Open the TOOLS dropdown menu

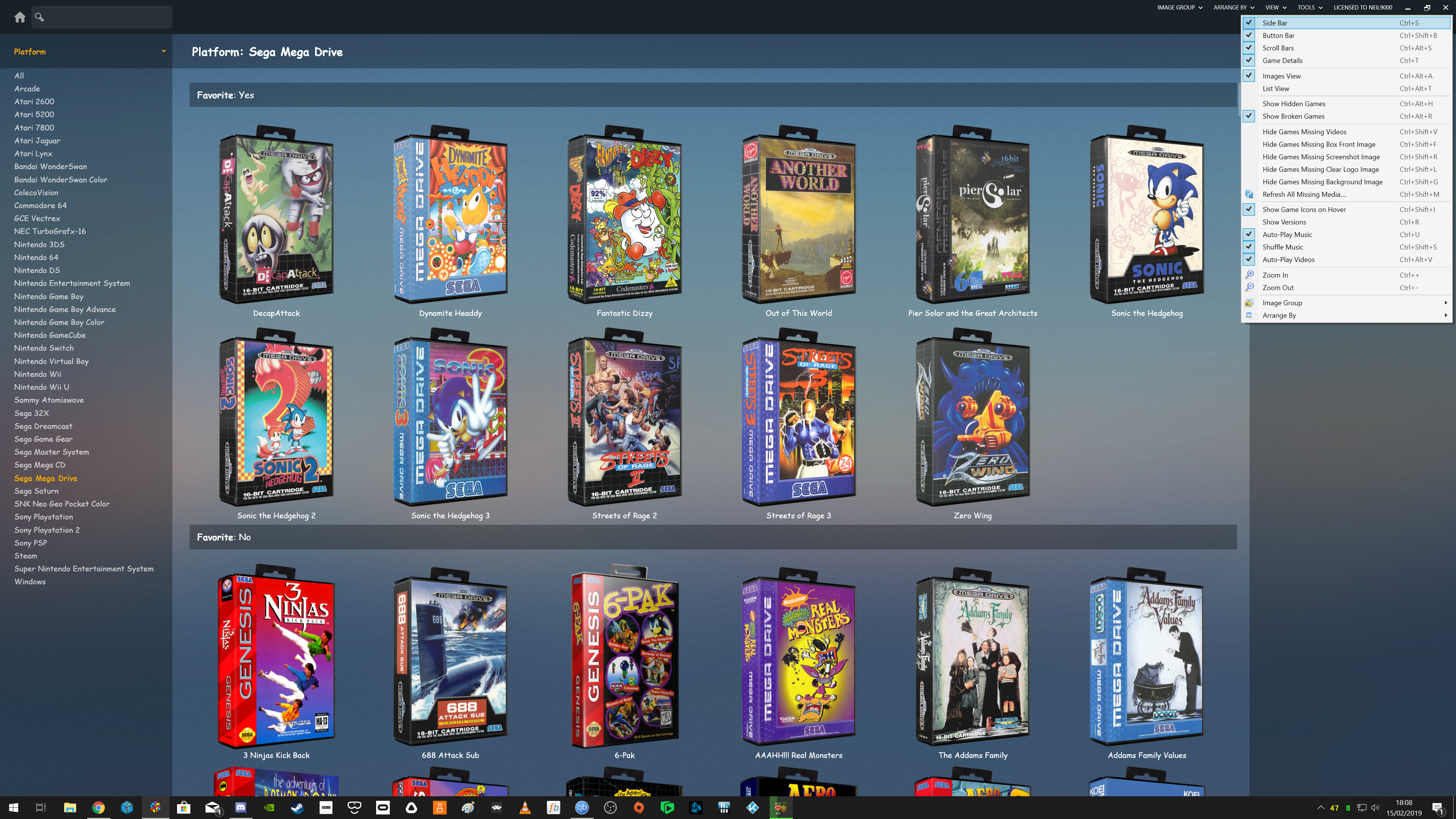point(1310,7)
